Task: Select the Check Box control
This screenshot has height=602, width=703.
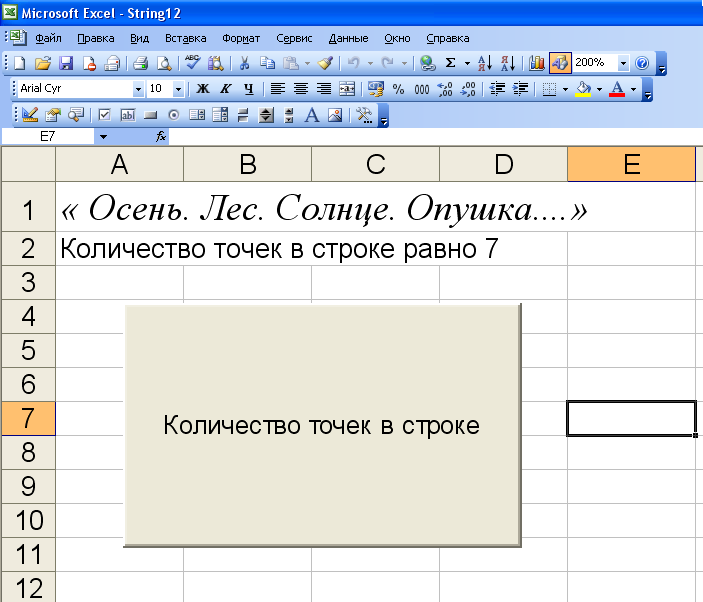Action: [104, 115]
